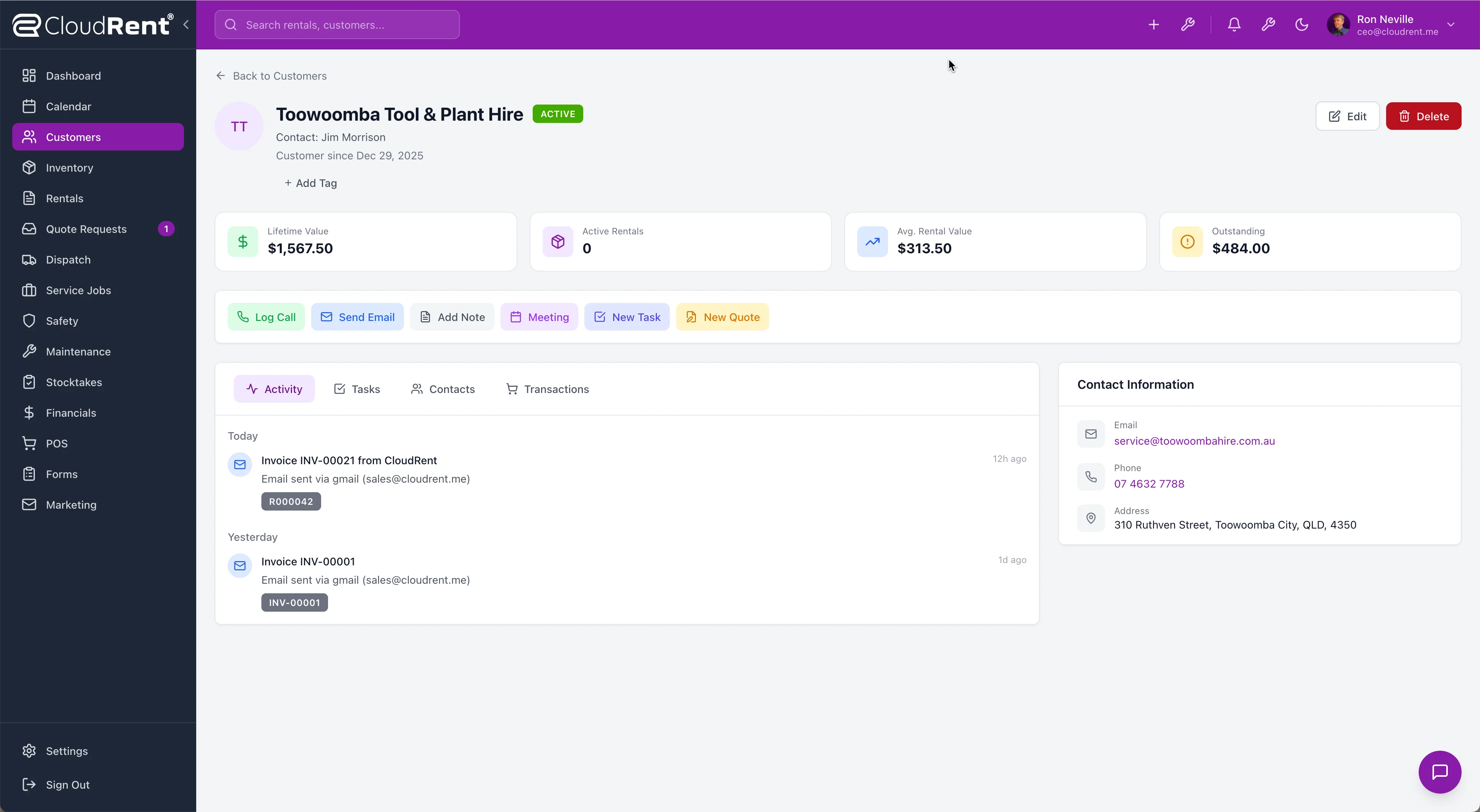Click the customer avatar progress badge TT
This screenshot has width=1480, height=812.
[238, 126]
